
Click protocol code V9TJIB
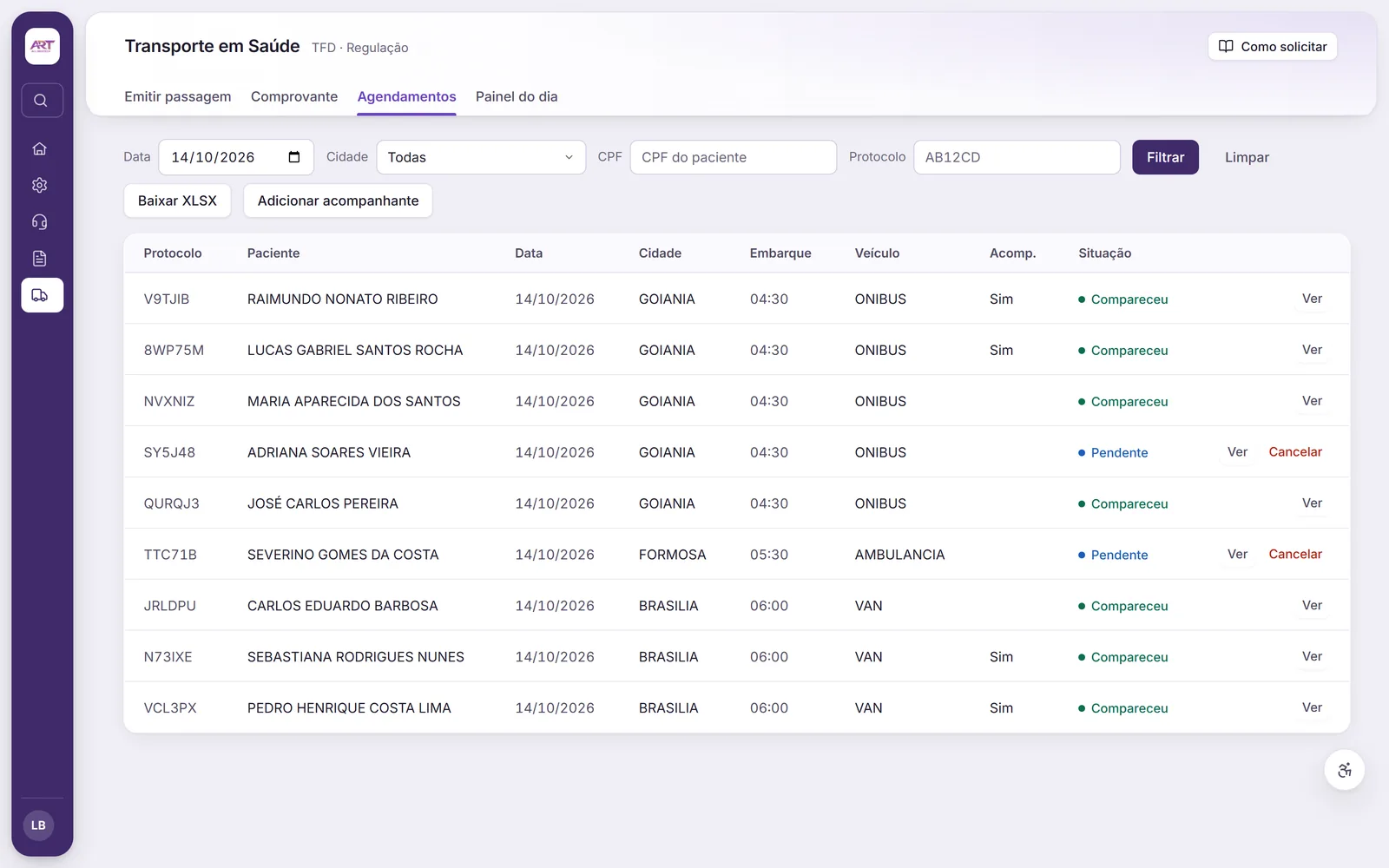click(x=167, y=299)
